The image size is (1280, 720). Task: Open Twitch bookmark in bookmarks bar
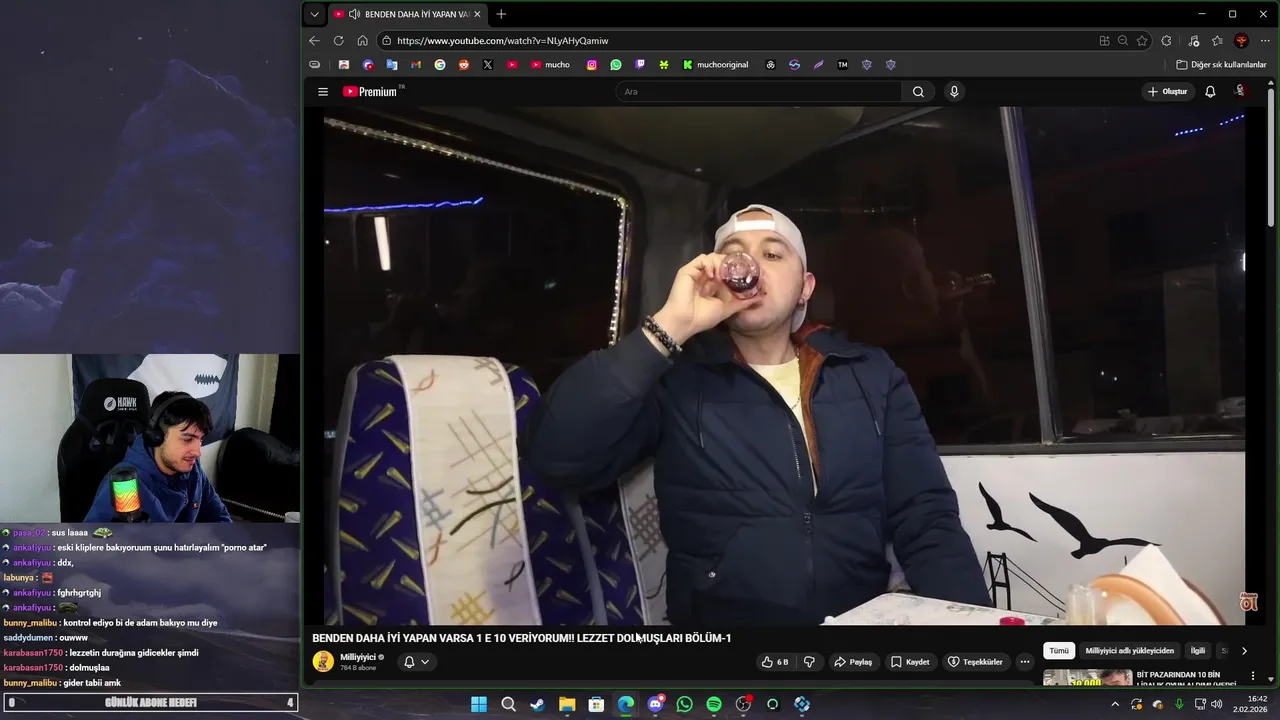(640, 65)
